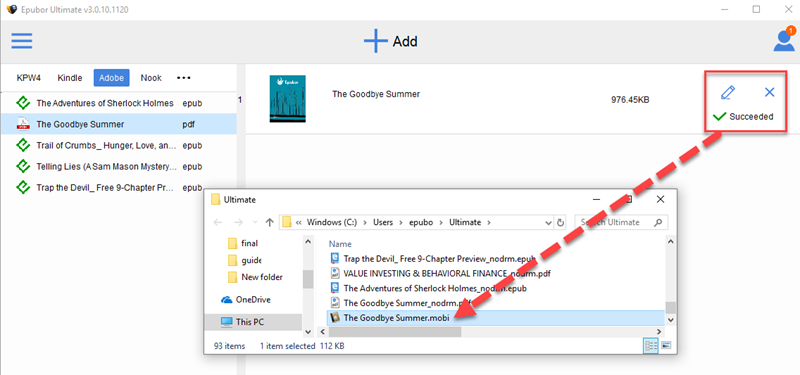This screenshot has height=375, width=800.
Task: Click the epub icon beside Trap the Devil
Action: point(22,187)
